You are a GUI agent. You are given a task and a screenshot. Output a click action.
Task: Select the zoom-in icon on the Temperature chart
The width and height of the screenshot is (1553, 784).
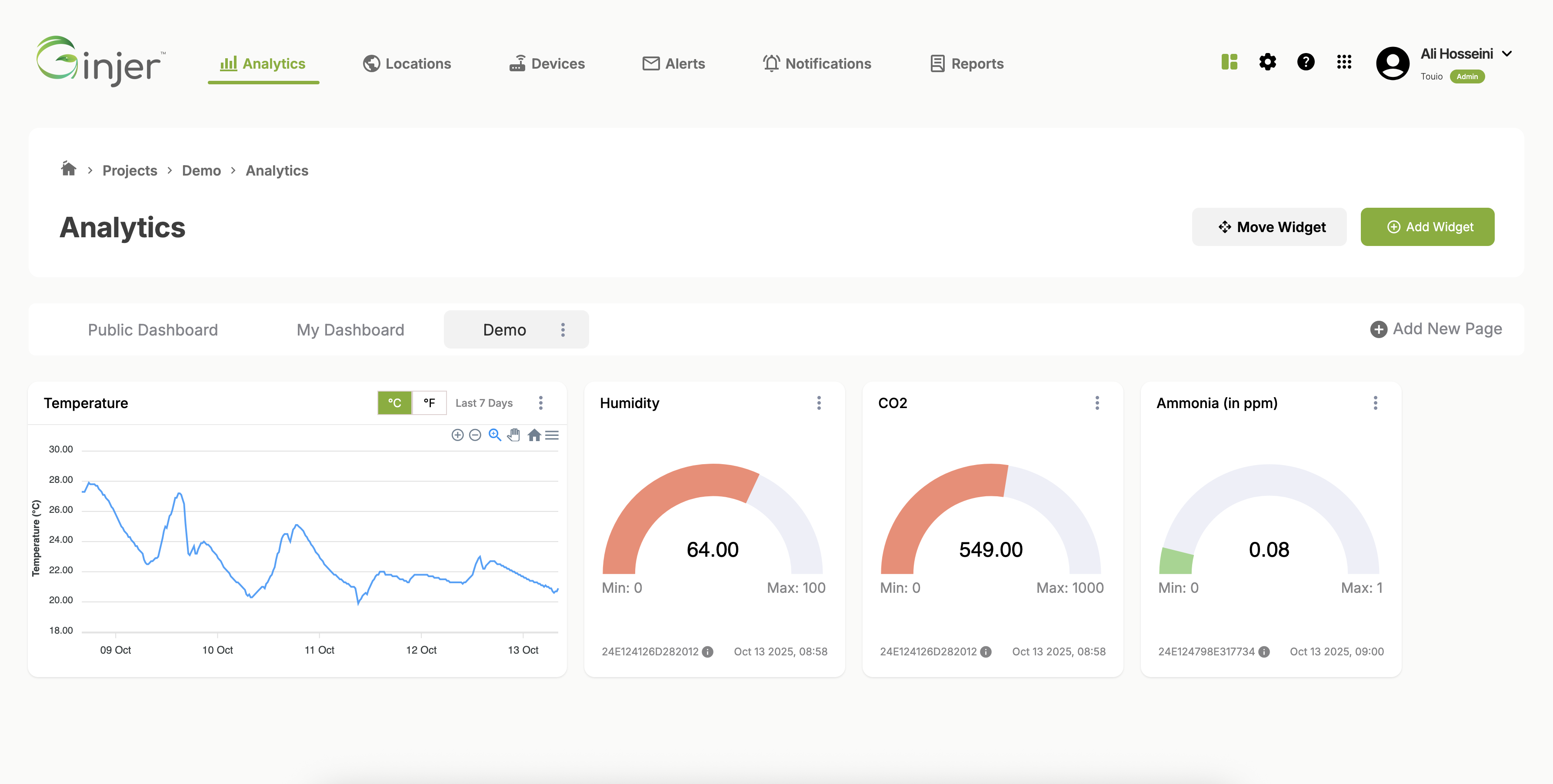tap(457, 435)
